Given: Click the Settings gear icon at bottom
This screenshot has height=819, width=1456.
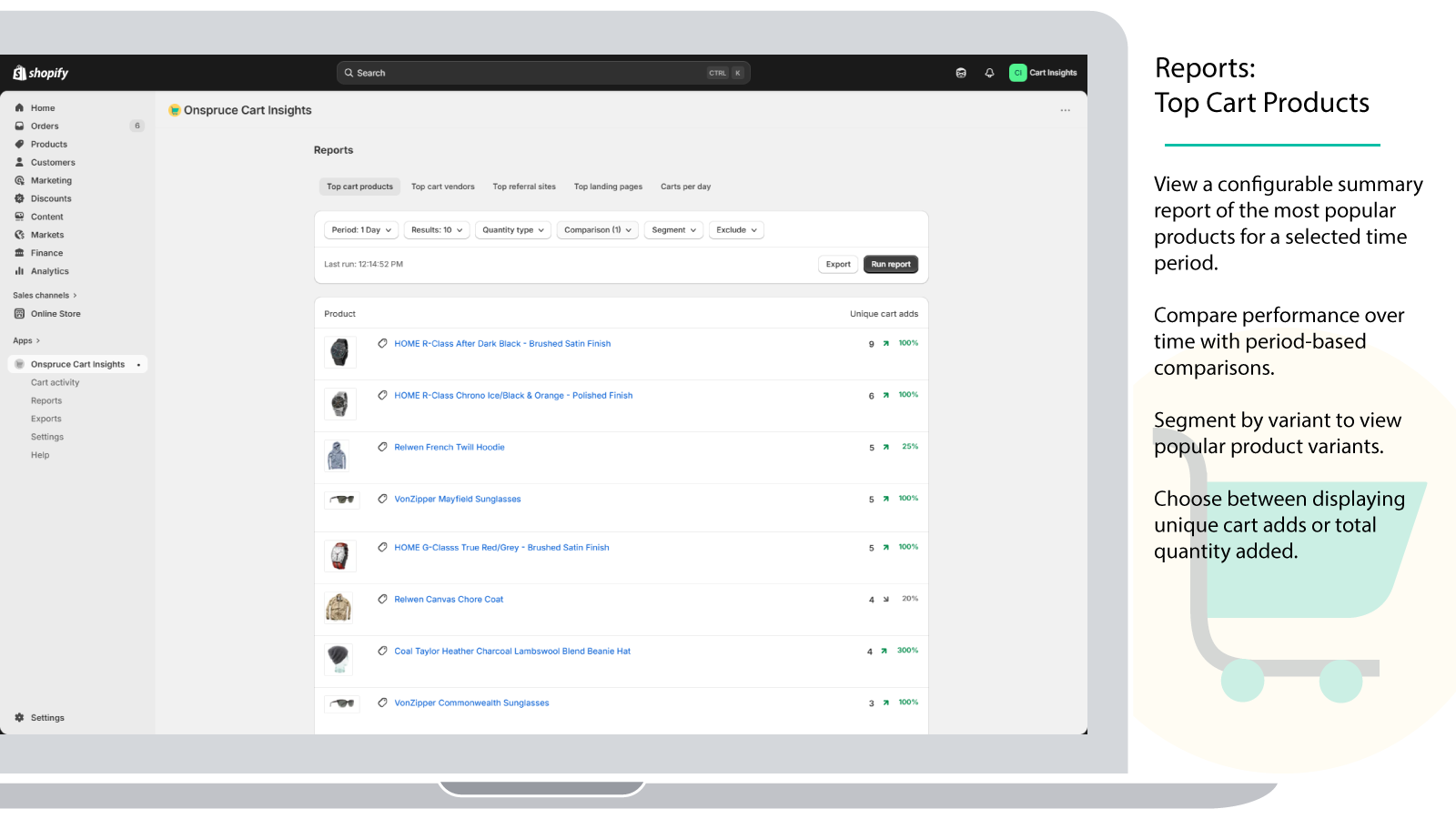Looking at the screenshot, I should click(19, 718).
